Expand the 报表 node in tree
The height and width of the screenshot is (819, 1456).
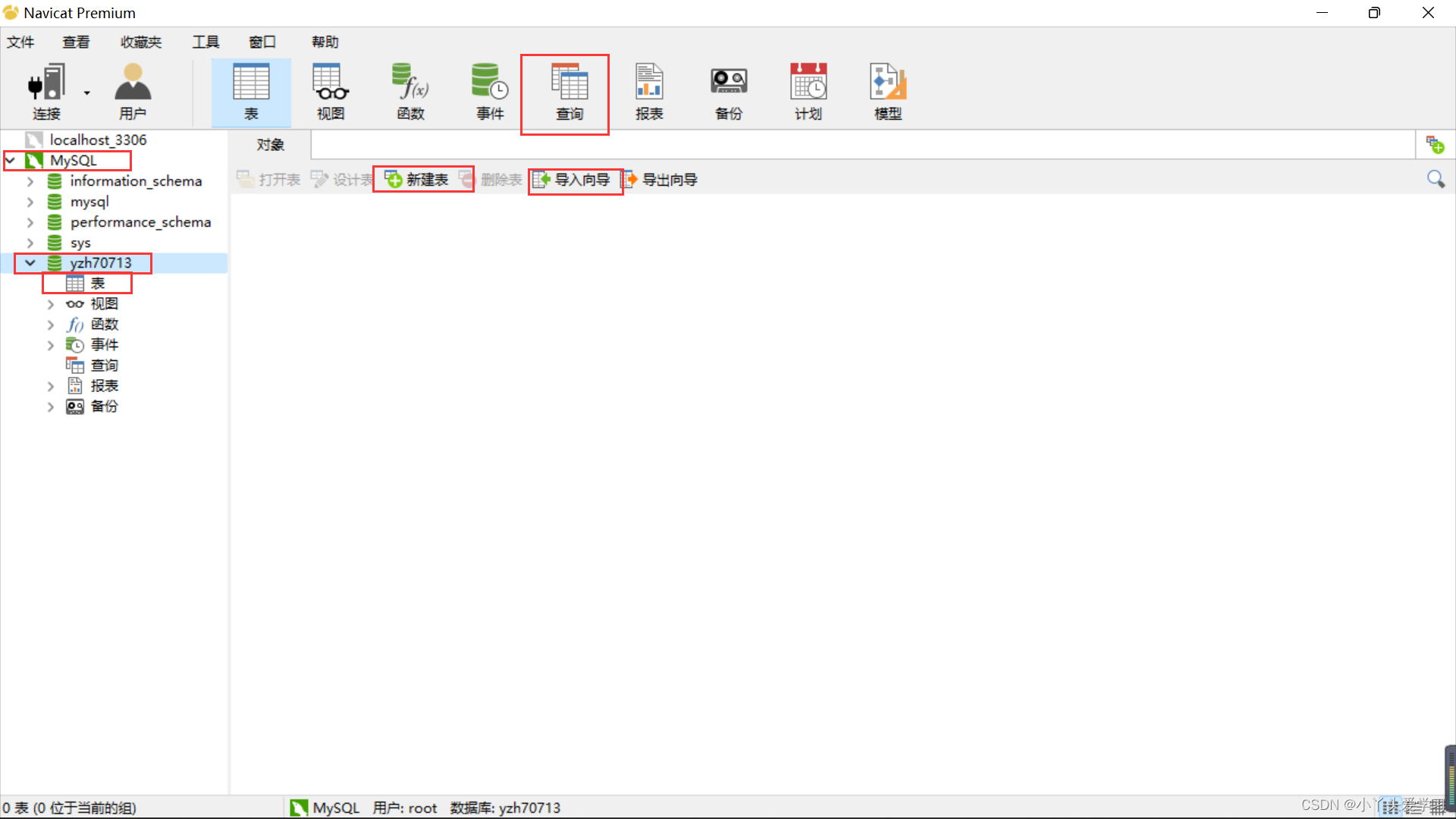(x=51, y=386)
